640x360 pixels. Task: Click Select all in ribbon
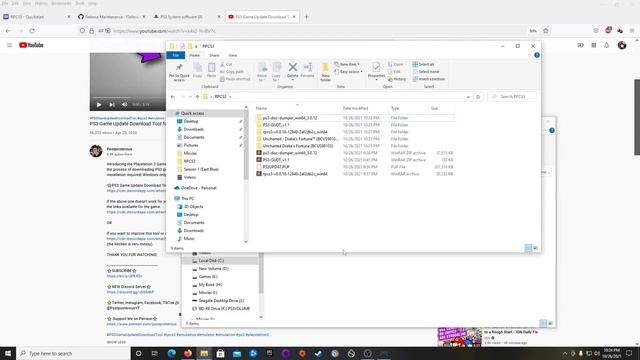click(x=423, y=64)
